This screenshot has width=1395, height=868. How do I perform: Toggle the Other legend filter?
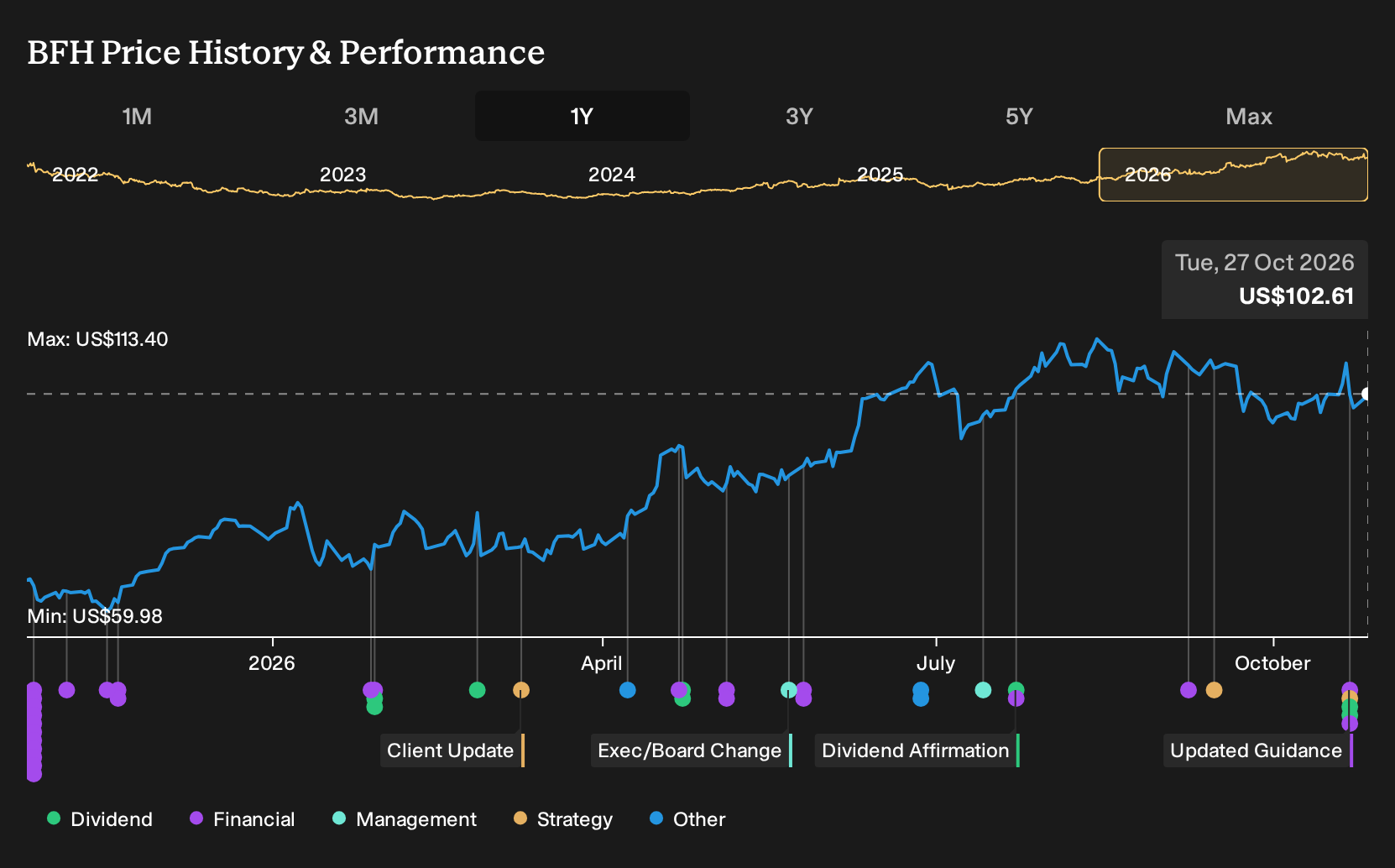coord(687,818)
